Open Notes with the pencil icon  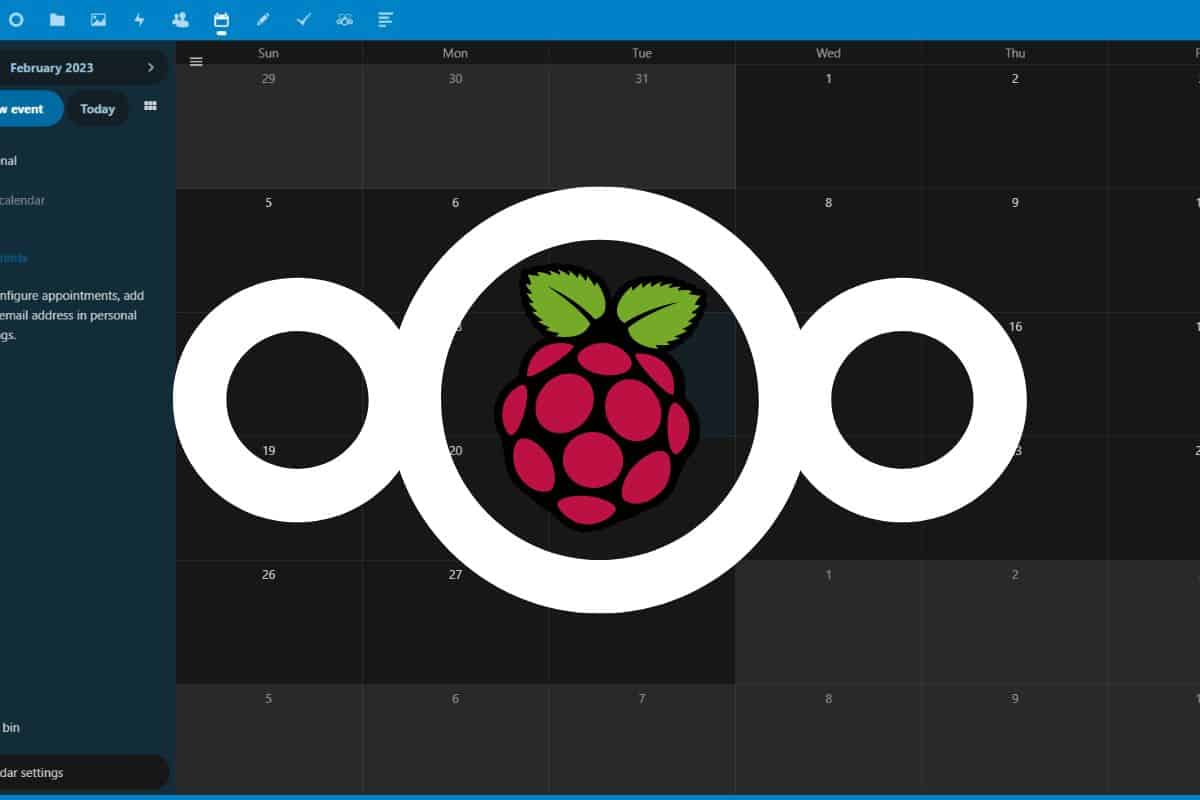click(262, 18)
